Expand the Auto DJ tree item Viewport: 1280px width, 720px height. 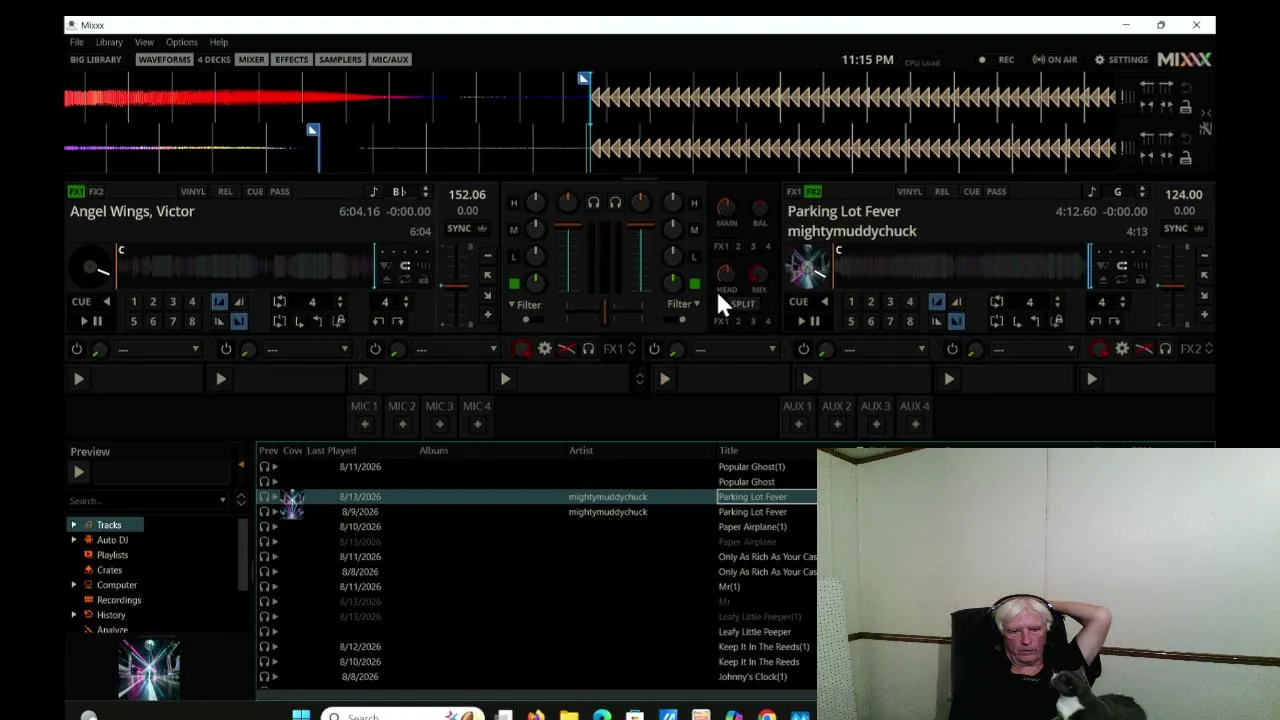point(73,540)
